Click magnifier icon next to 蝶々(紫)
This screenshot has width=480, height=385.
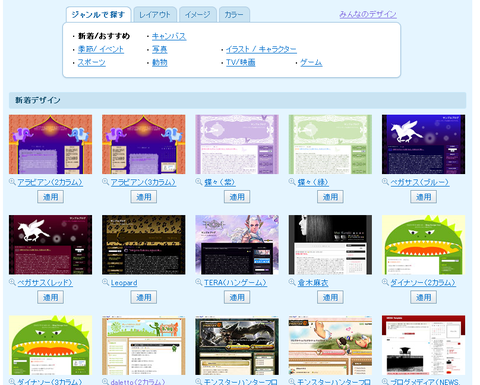tap(199, 182)
